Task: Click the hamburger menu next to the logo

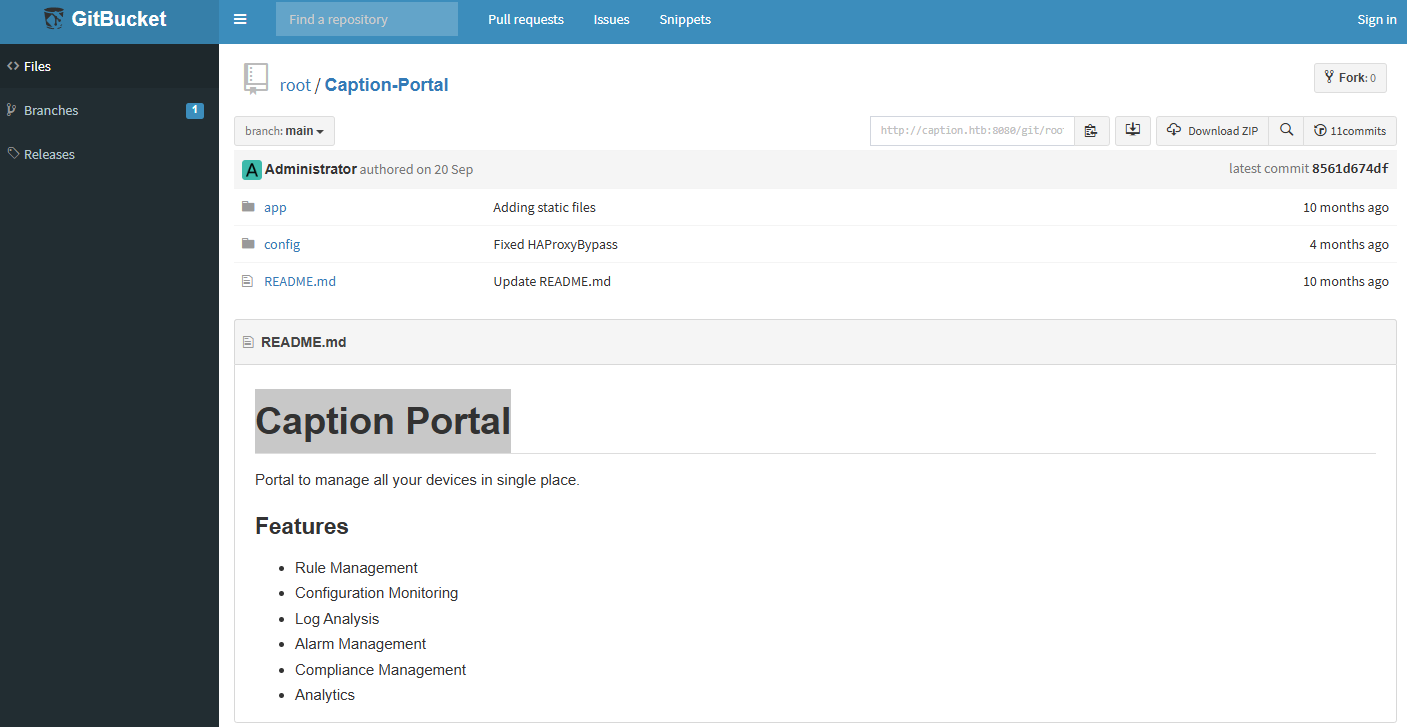Action: (x=239, y=18)
